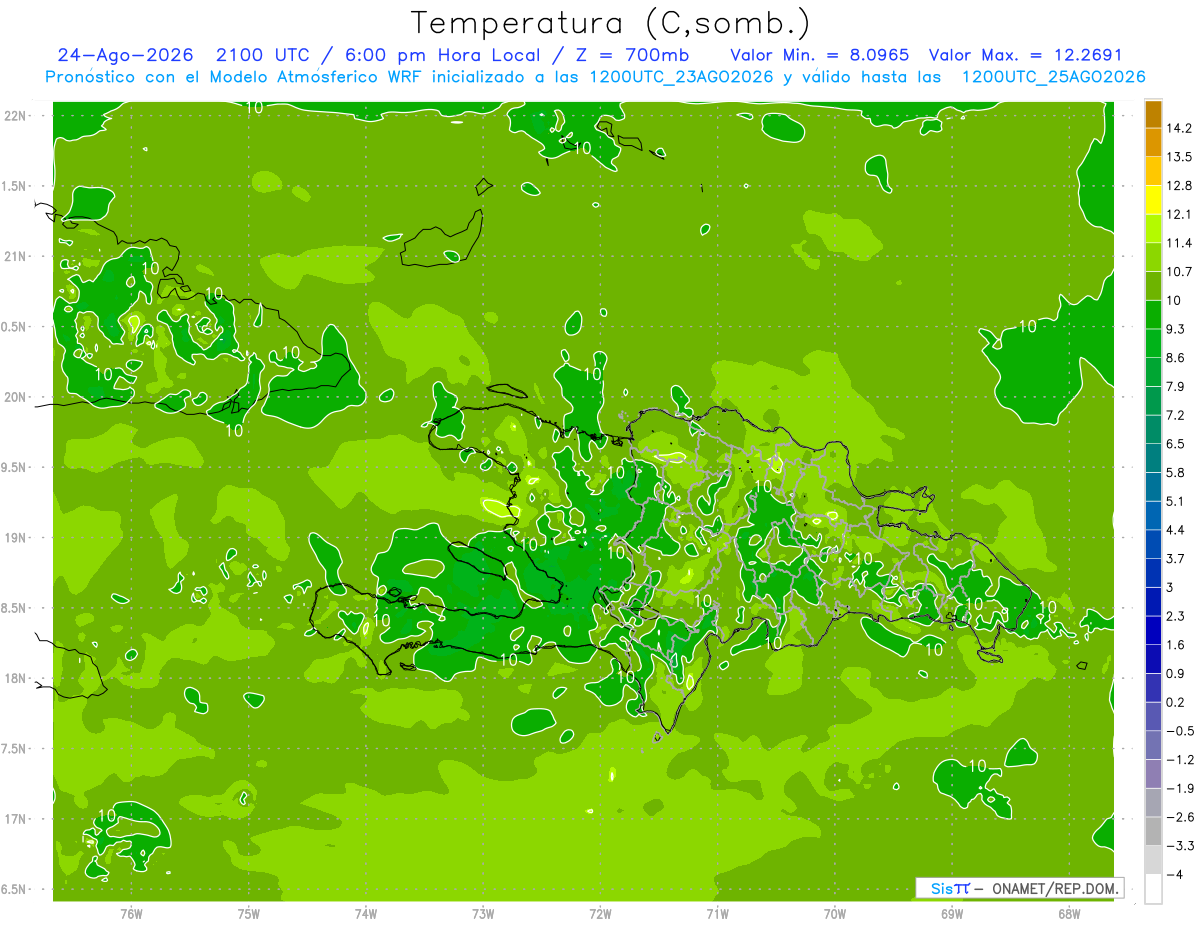The height and width of the screenshot is (927, 1200).
Task: Select the "24-Ago-2026" forecast date text
Action: pyautogui.click(x=125, y=55)
